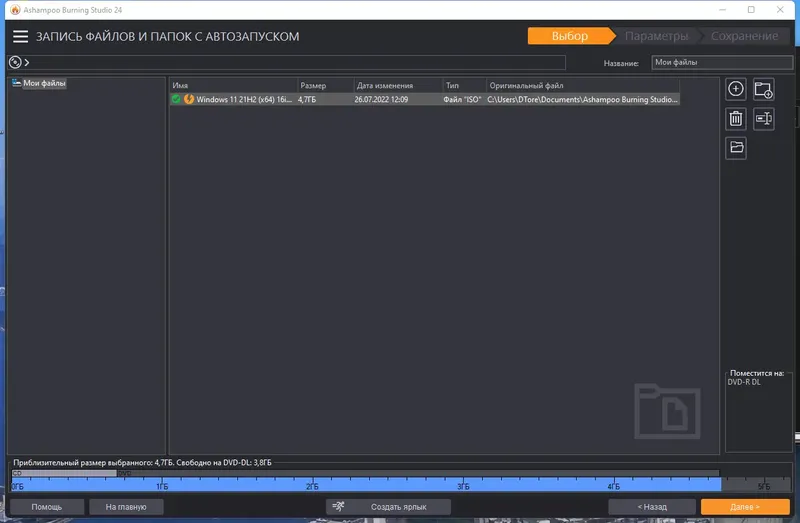Sort by the Дата изменения column header
The image size is (800, 523).
[x=398, y=85]
